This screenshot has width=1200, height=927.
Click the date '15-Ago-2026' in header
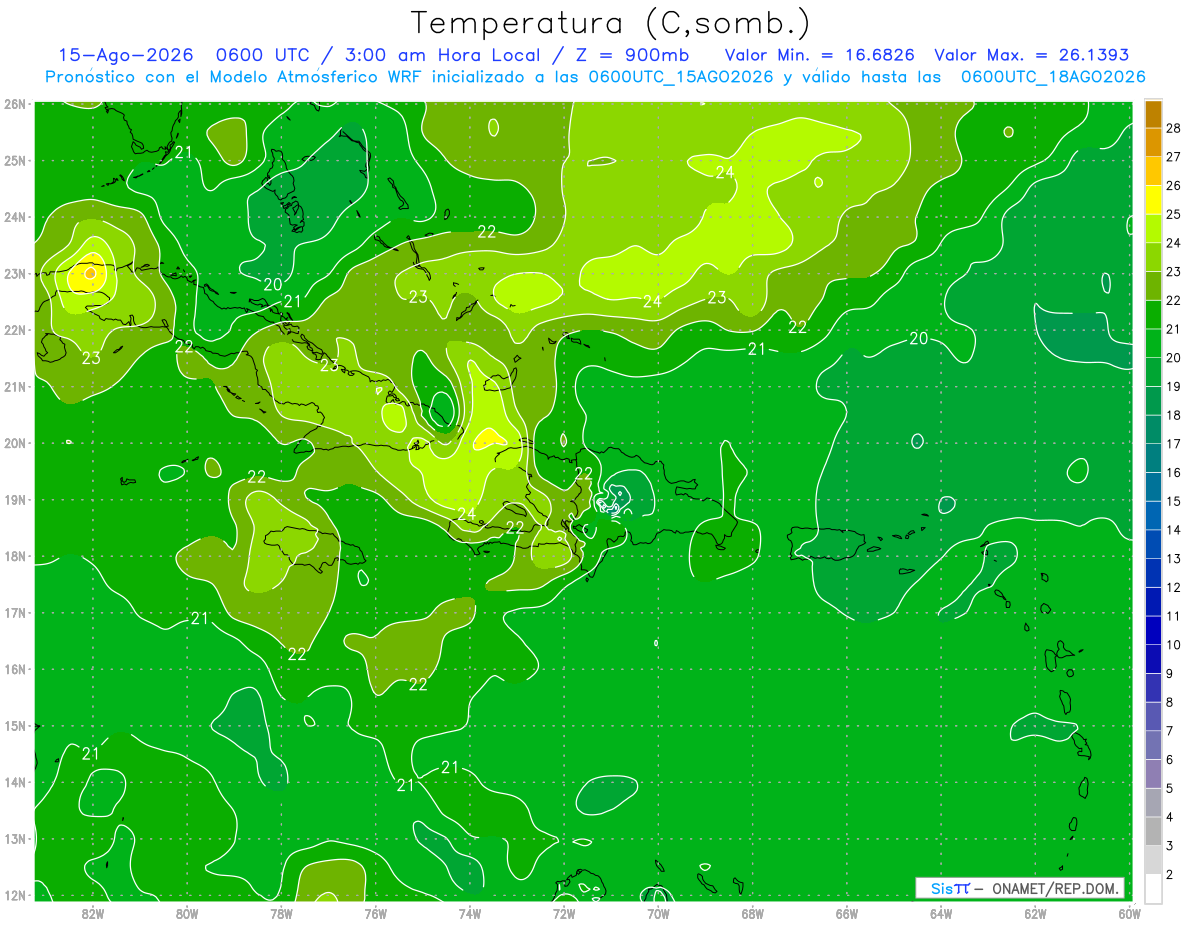(x=126, y=56)
